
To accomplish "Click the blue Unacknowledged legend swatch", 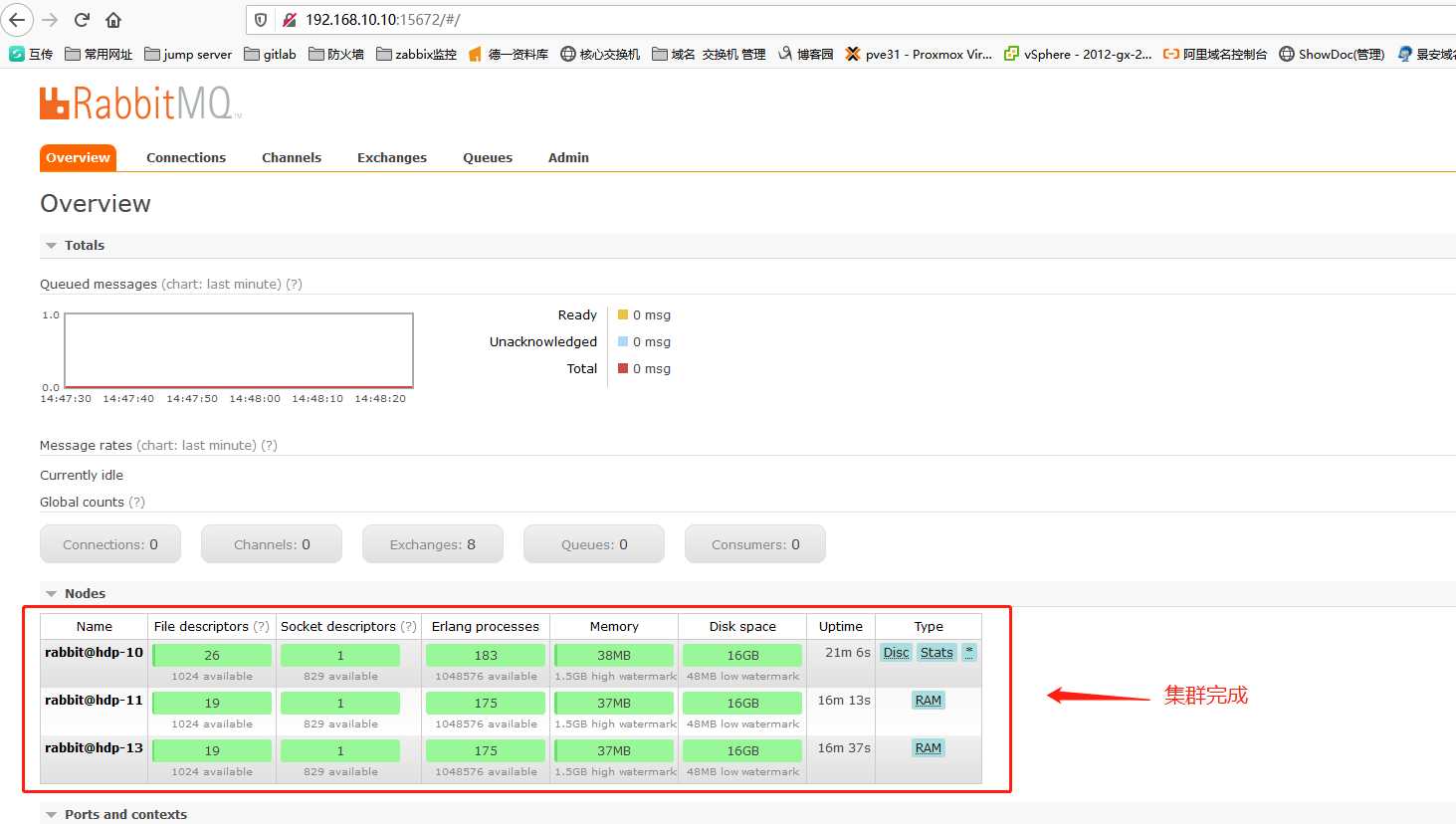I will 623,341.
